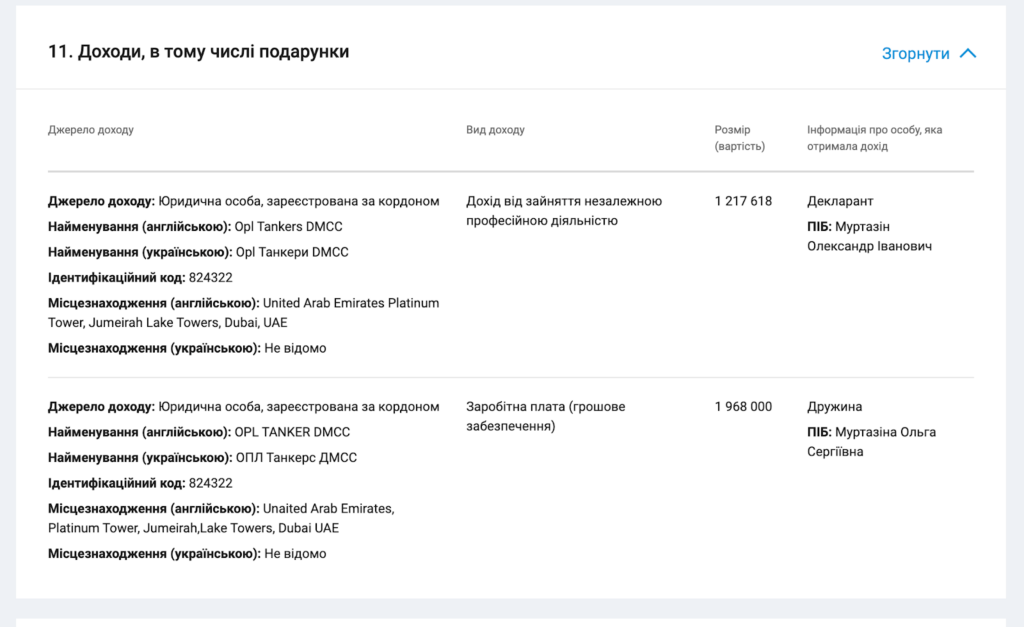Click the income recipient information column header
The image size is (1024, 627).
coord(874,138)
